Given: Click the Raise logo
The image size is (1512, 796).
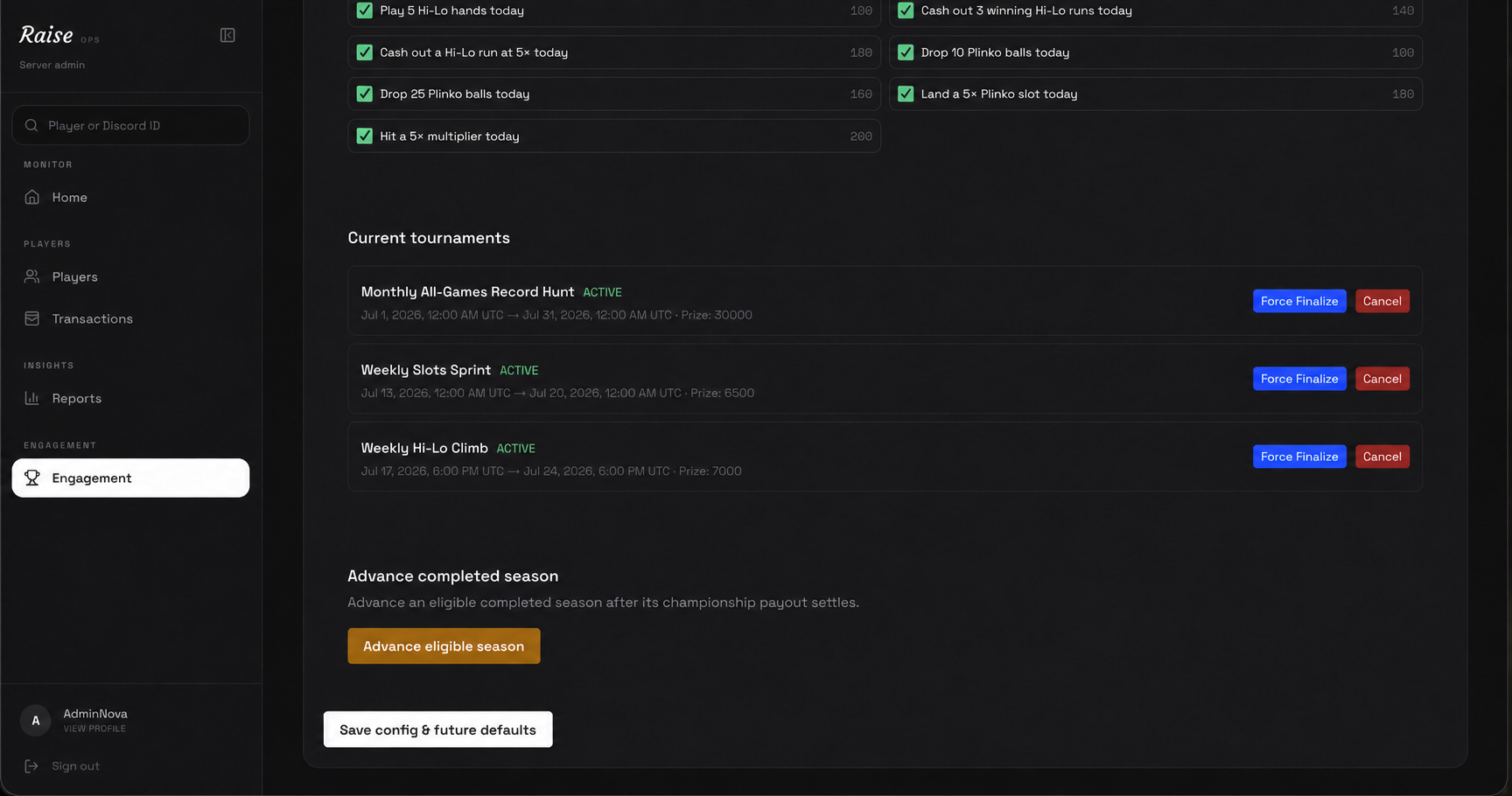Looking at the screenshot, I should [x=46, y=35].
